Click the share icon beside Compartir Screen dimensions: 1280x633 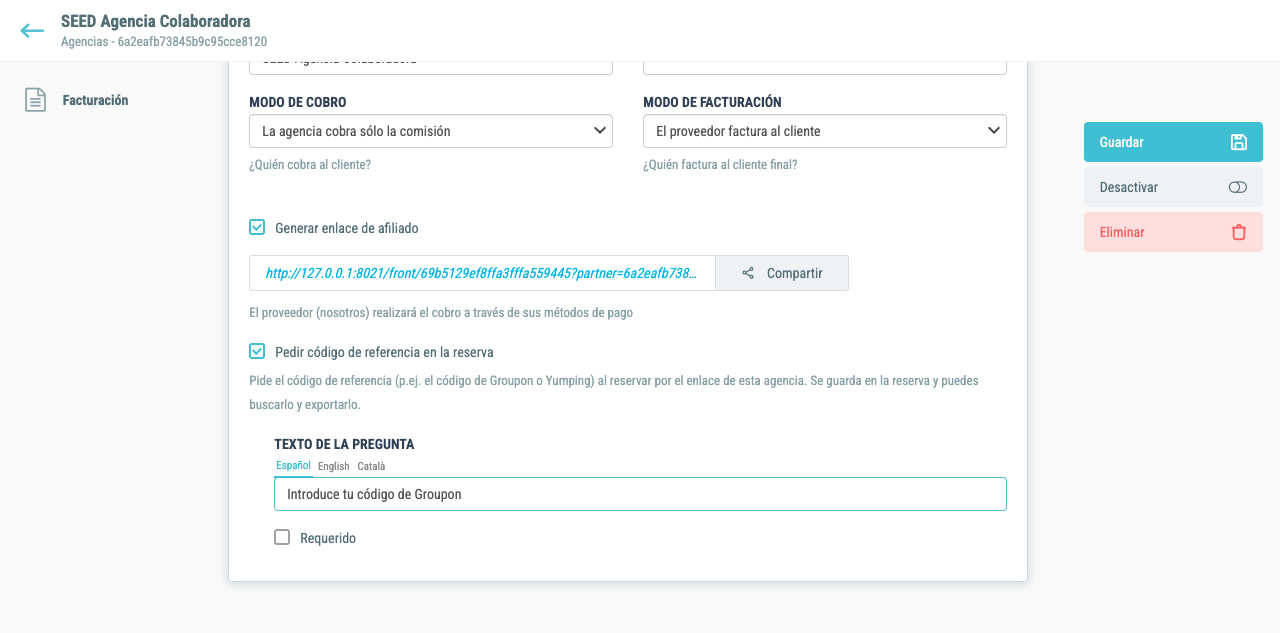point(748,273)
